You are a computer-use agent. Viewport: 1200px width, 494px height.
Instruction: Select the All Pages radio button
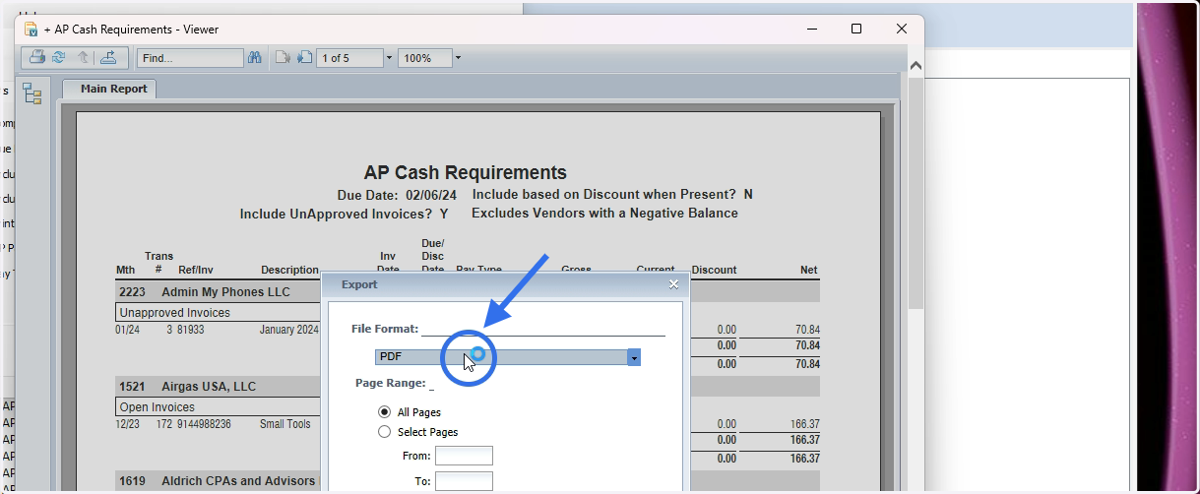[384, 412]
